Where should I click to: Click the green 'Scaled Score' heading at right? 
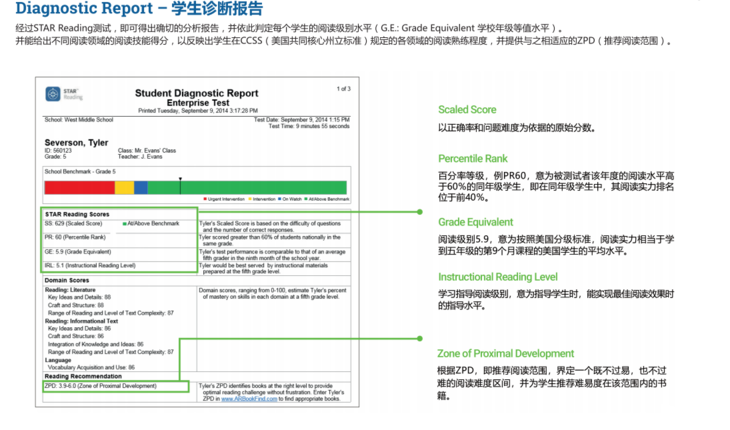(x=467, y=110)
